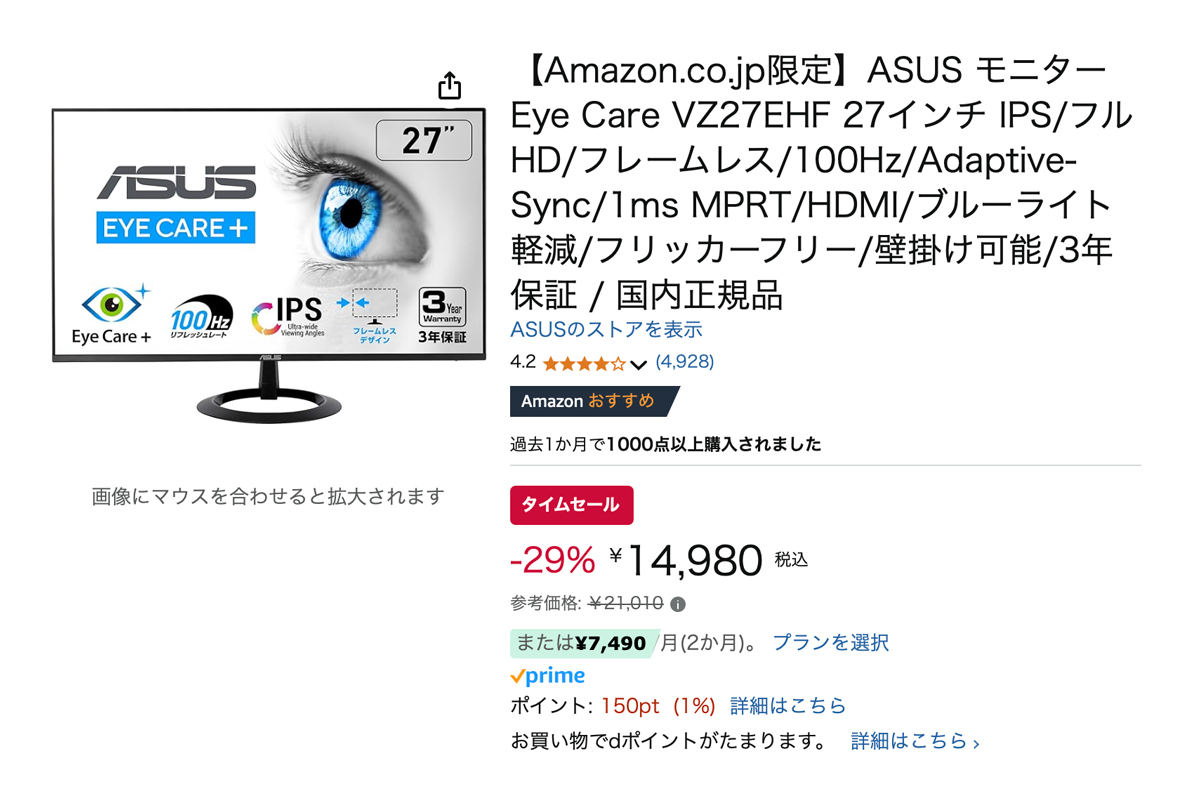Click the 100Hz refresh rate icon in image
The height and width of the screenshot is (800, 1200).
click(201, 313)
